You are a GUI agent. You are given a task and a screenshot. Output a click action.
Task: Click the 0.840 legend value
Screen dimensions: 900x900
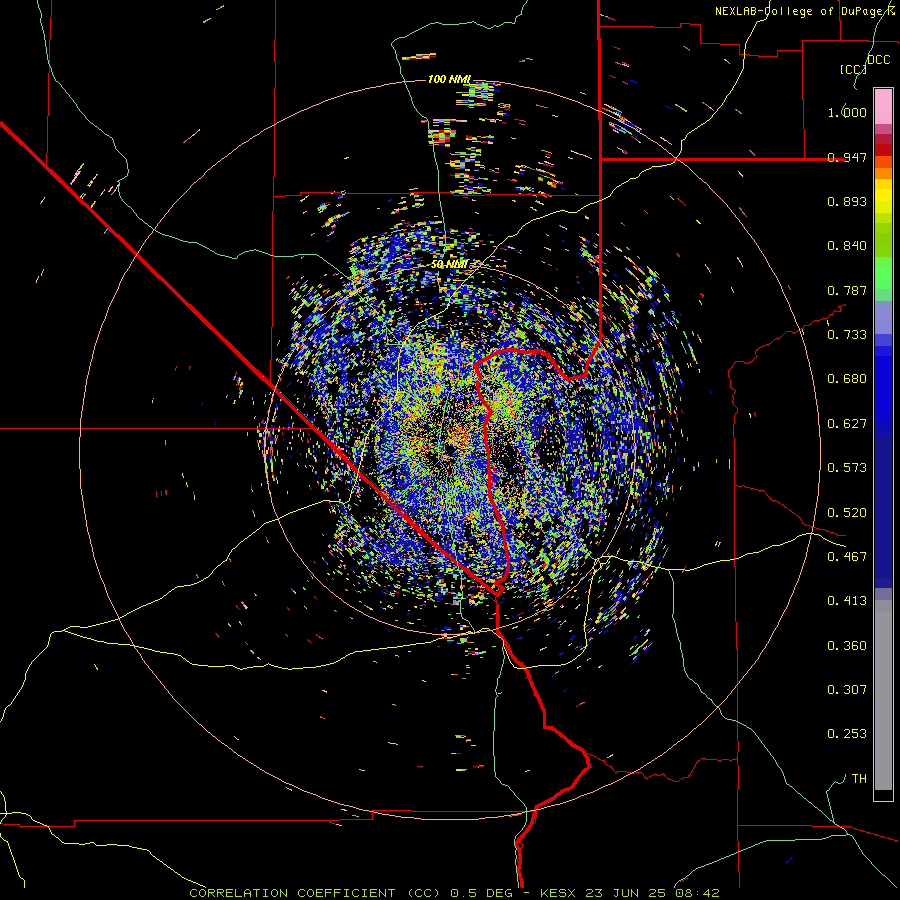(x=847, y=246)
